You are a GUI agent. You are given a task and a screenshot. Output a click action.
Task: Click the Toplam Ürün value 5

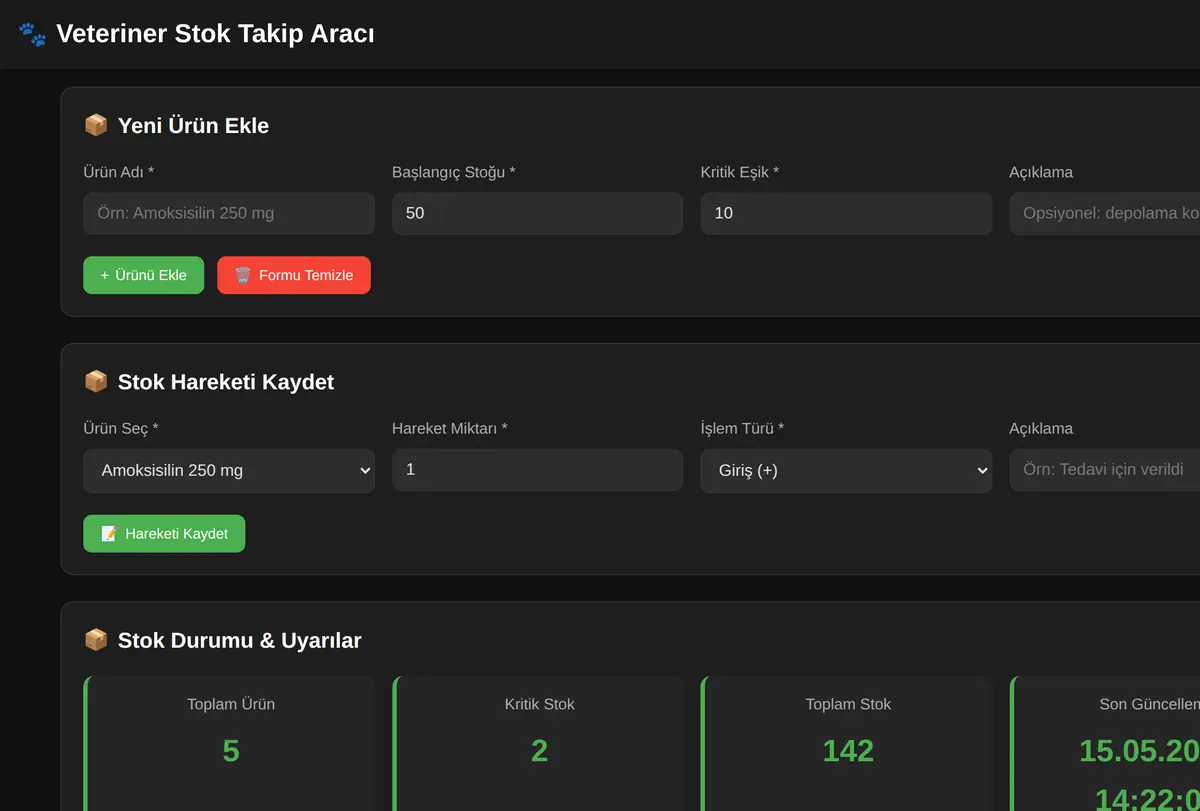click(x=231, y=751)
